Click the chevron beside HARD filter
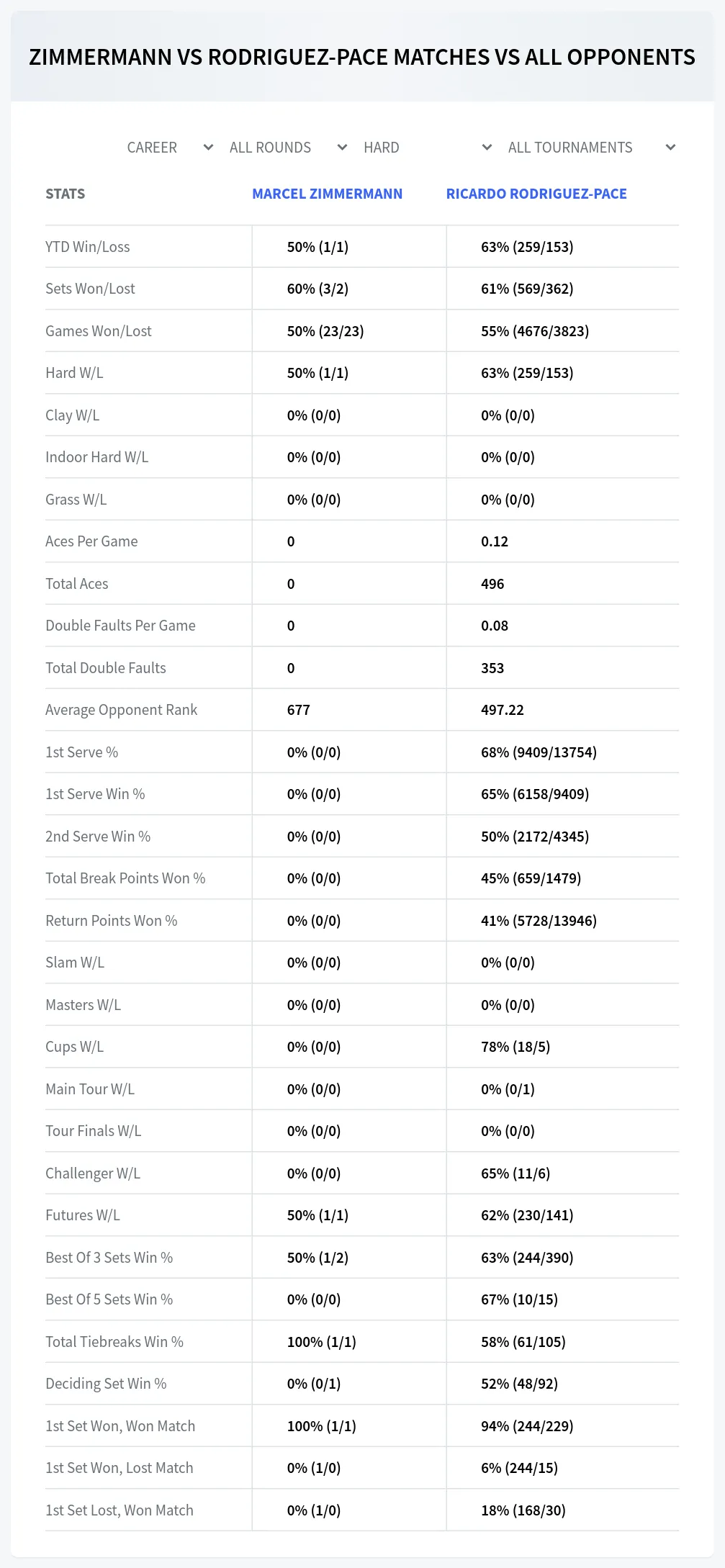The height and width of the screenshot is (1568, 725). 487,148
